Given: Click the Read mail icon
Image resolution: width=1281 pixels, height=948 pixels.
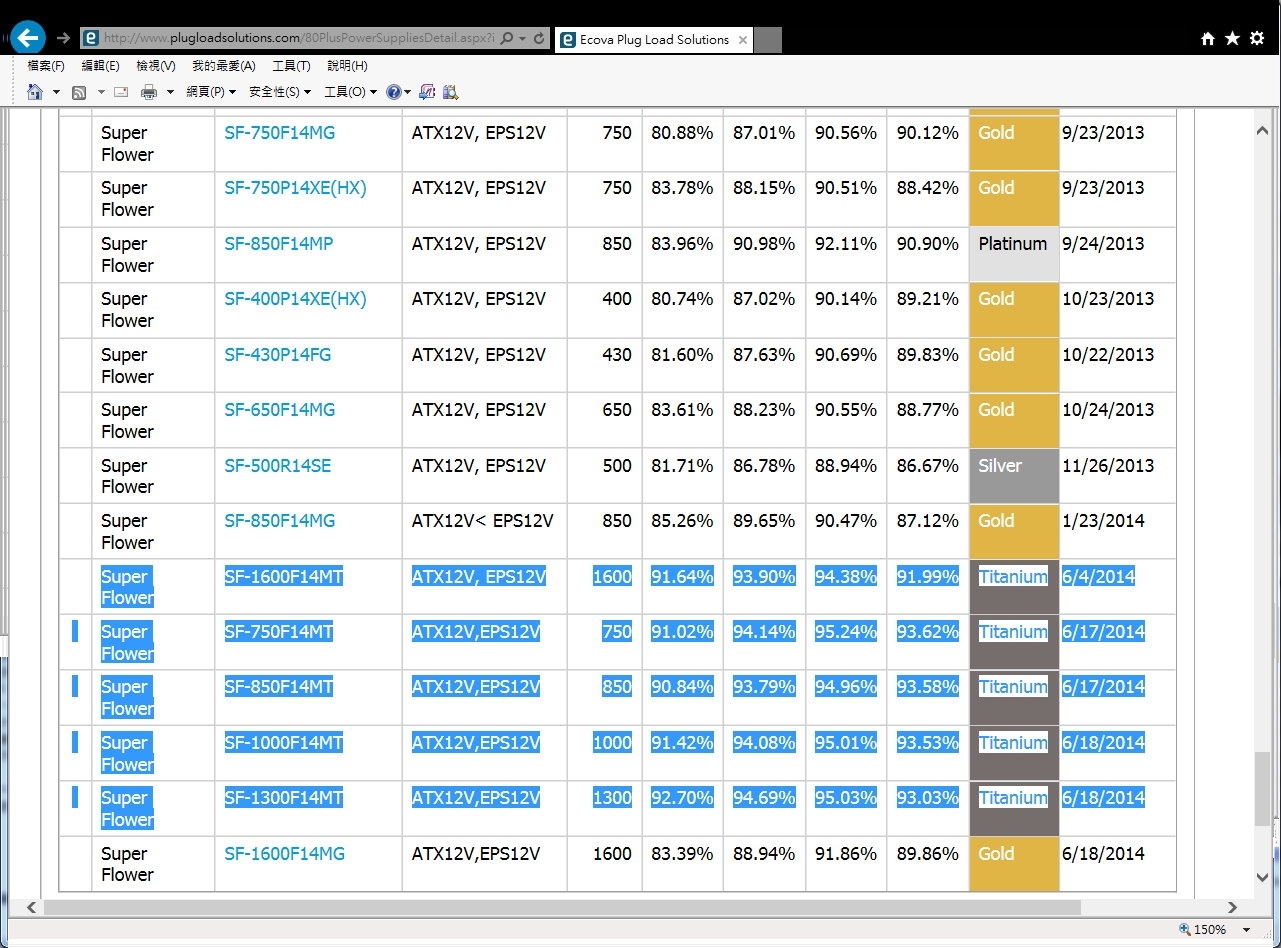Looking at the screenshot, I should pyautogui.click(x=121, y=92).
